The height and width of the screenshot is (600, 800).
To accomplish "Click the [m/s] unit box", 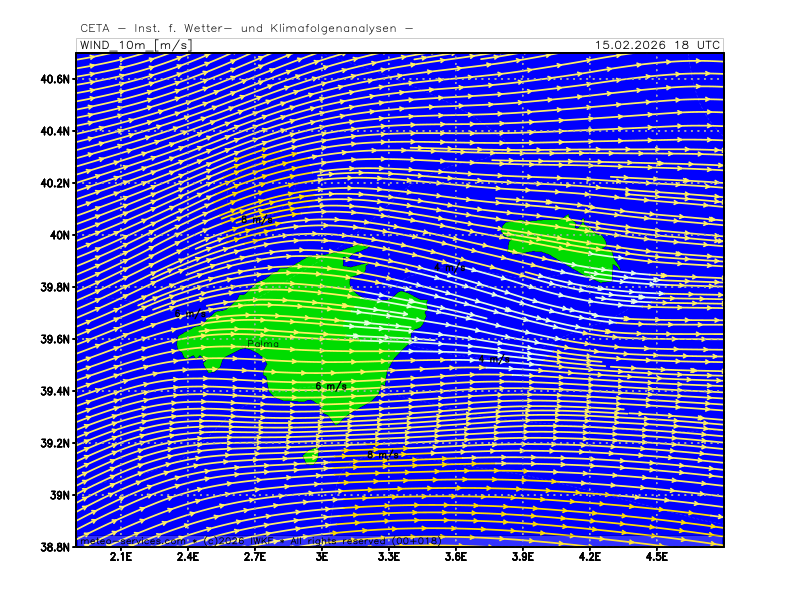I will [172, 45].
